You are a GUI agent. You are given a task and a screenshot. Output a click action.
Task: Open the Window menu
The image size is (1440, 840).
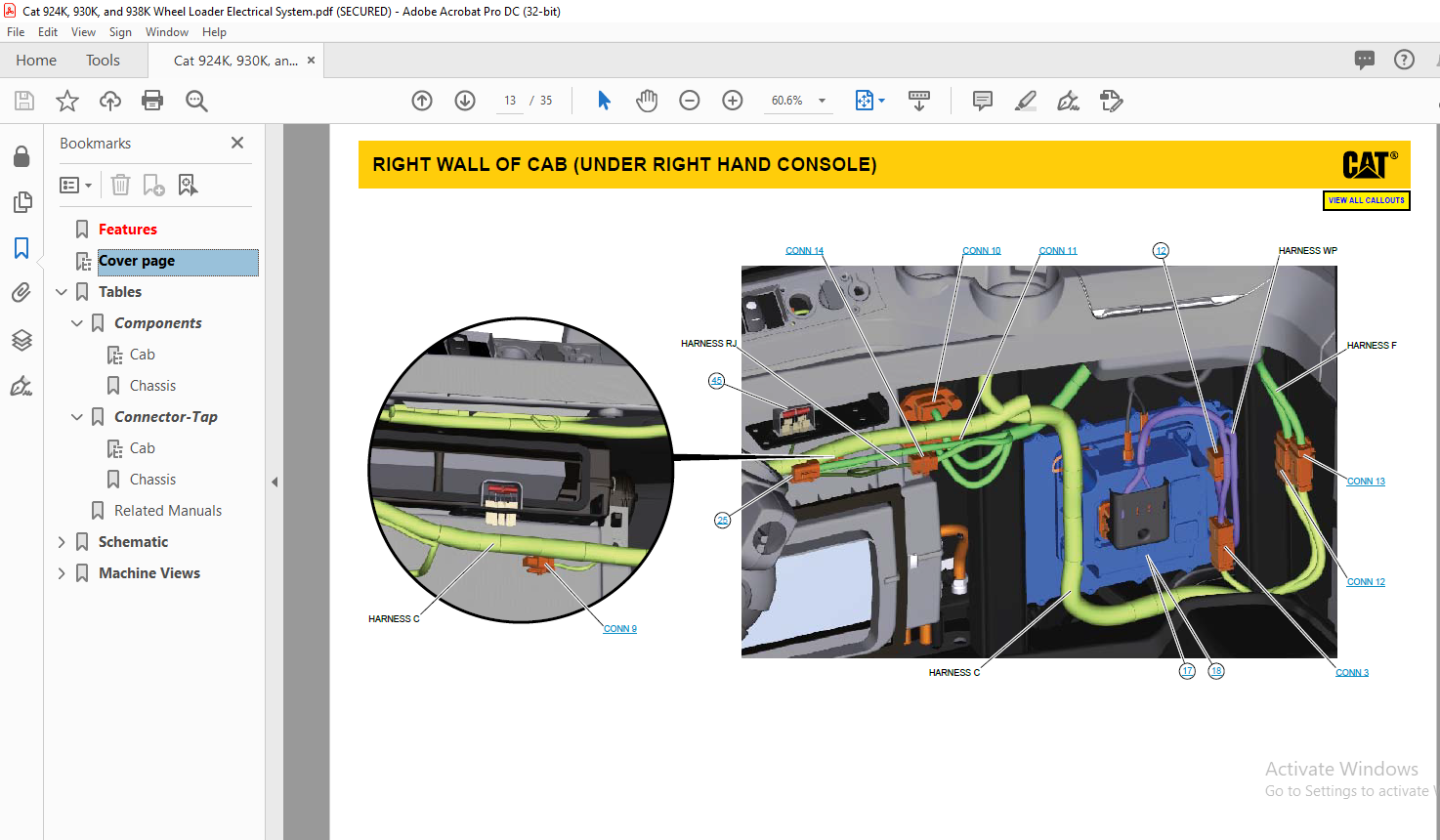pyautogui.click(x=167, y=32)
